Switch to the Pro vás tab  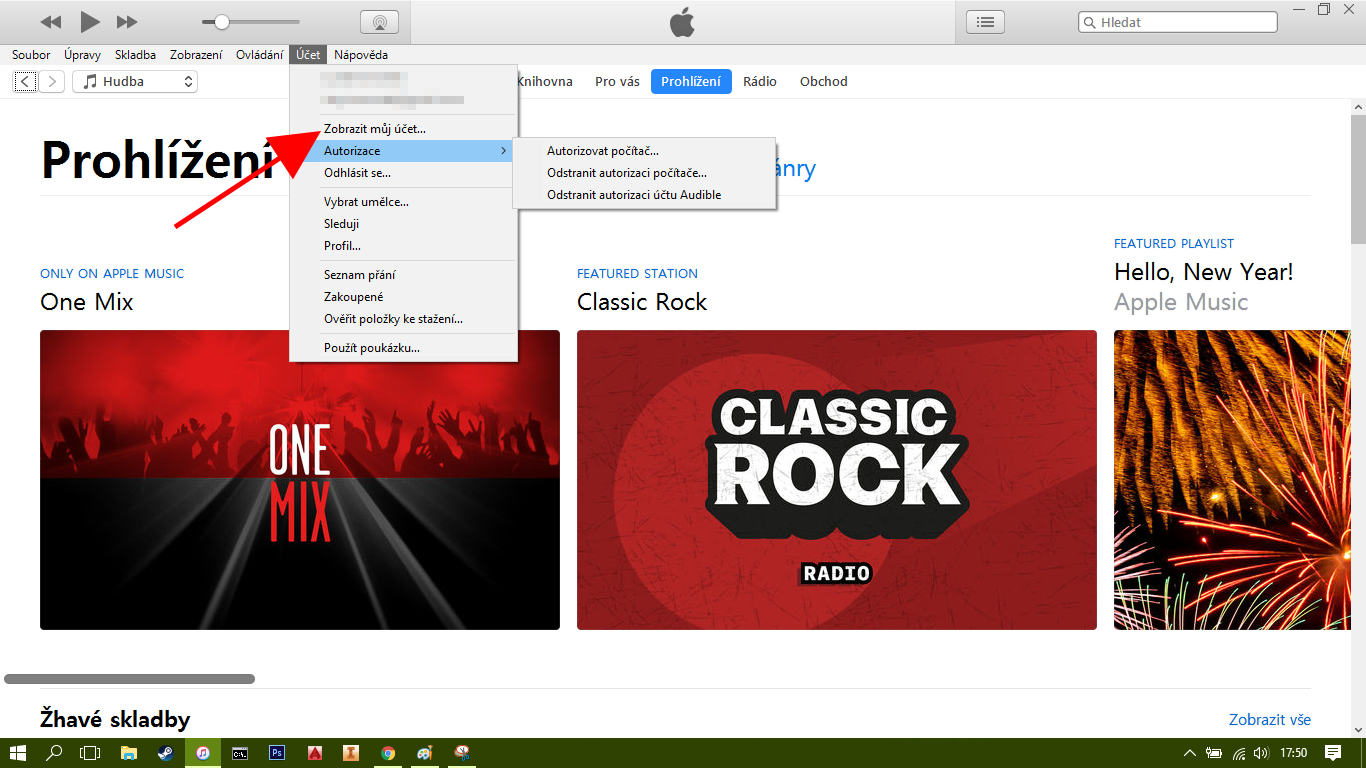pyautogui.click(x=617, y=82)
